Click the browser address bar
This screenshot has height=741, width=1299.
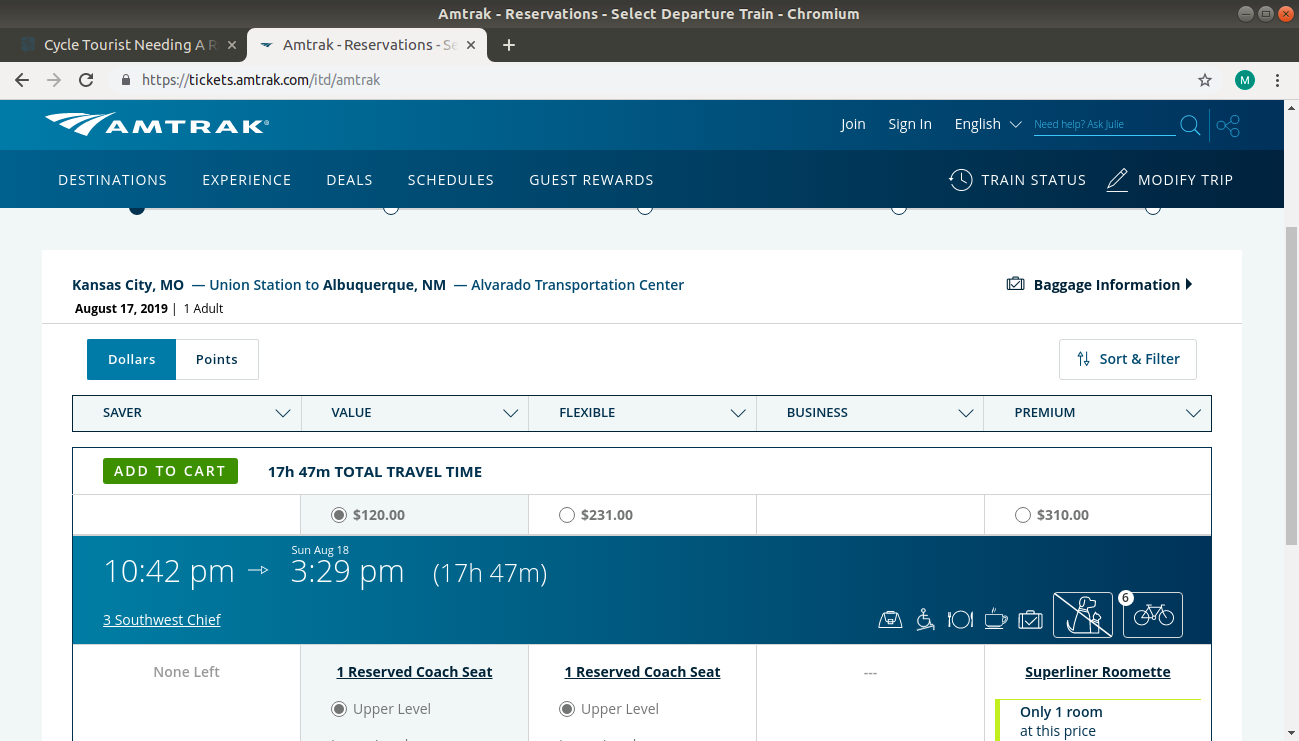[x=650, y=80]
